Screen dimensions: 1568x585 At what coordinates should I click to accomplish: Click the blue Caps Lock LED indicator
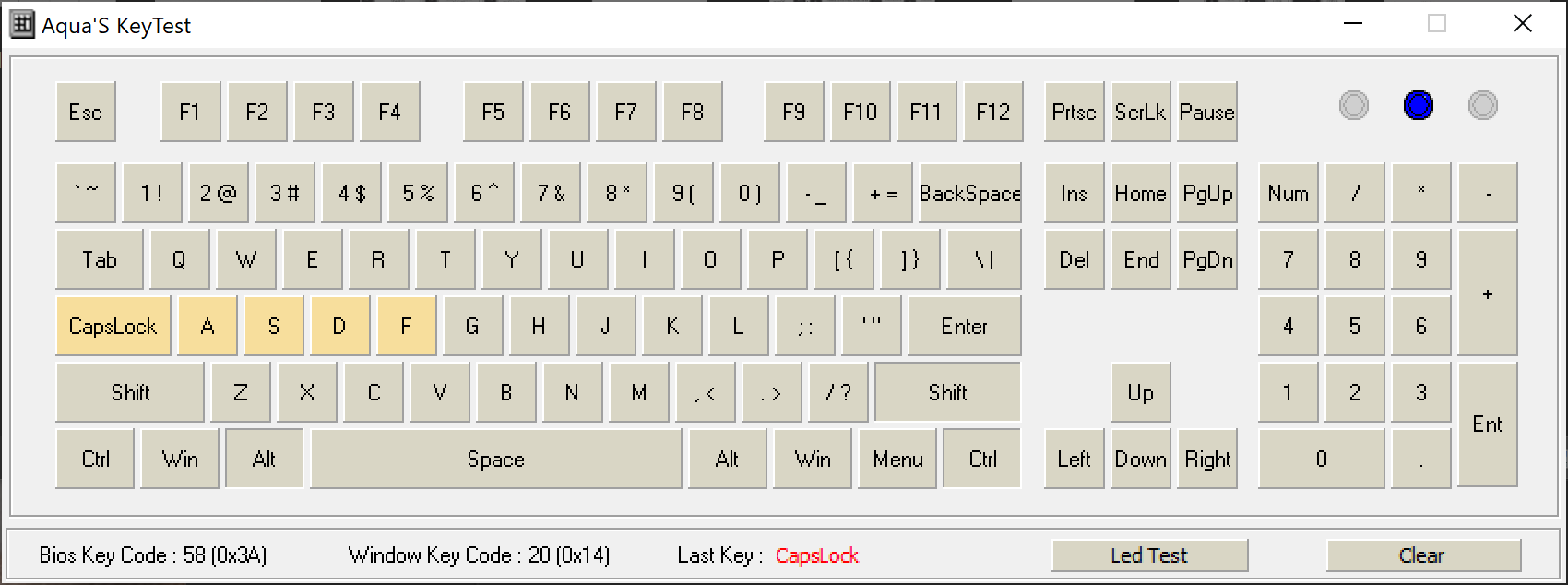point(1418,105)
